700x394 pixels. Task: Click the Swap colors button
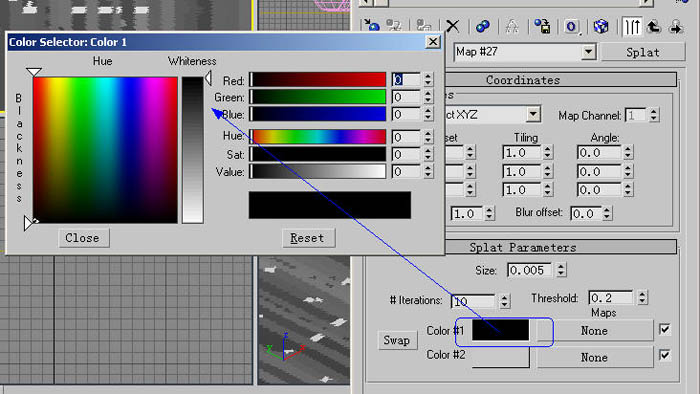(x=396, y=340)
